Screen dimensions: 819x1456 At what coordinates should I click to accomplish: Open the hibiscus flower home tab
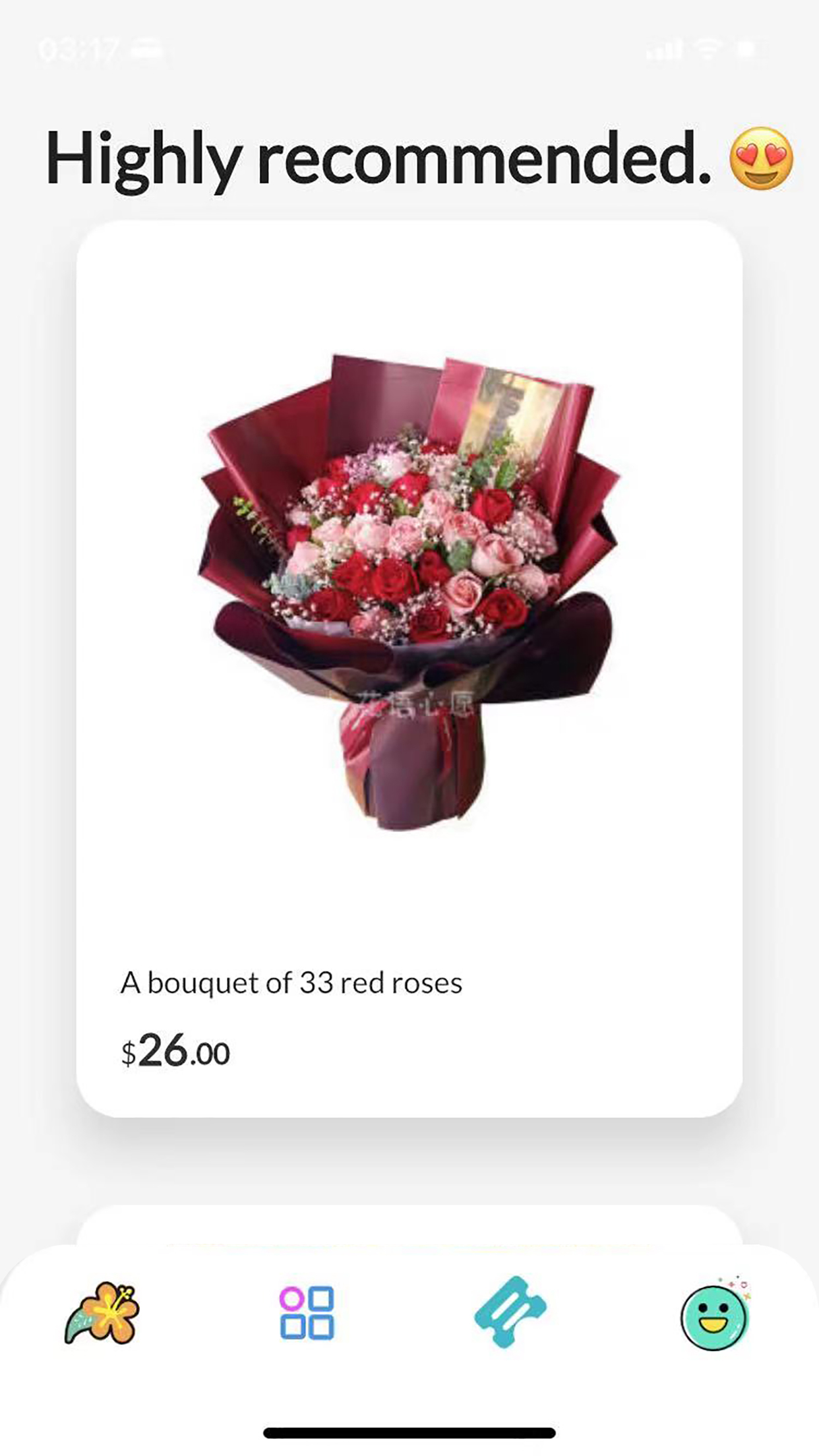pyautogui.click(x=102, y=1313)
